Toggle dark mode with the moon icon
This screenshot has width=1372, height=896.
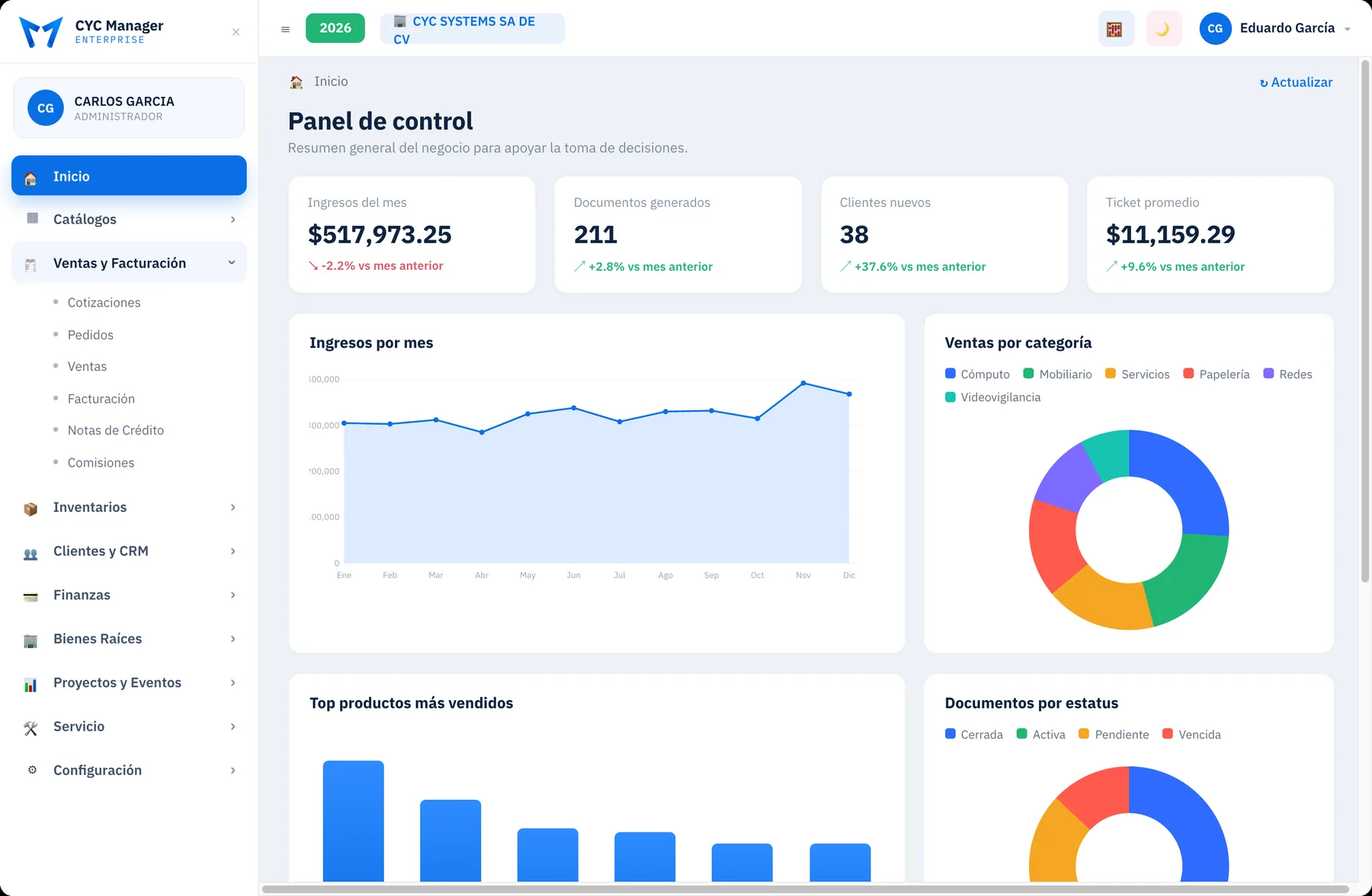point(1163,29)
